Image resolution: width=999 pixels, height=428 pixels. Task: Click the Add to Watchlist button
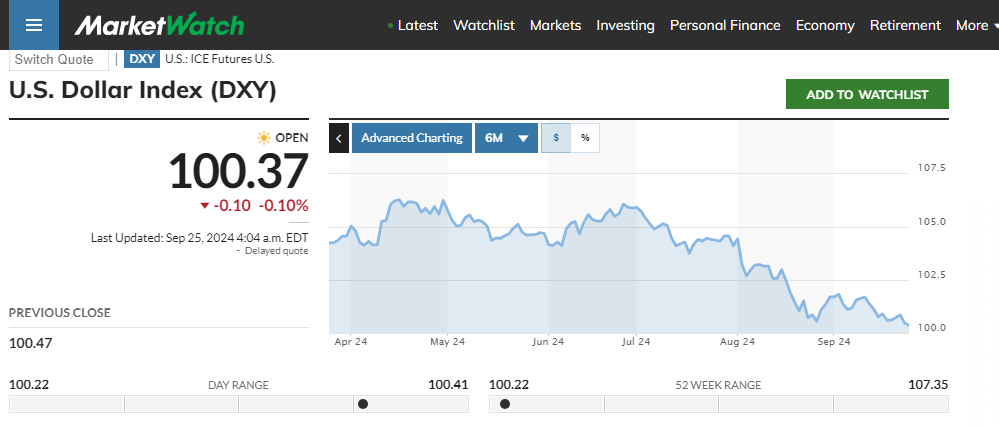tap(867, 94)
